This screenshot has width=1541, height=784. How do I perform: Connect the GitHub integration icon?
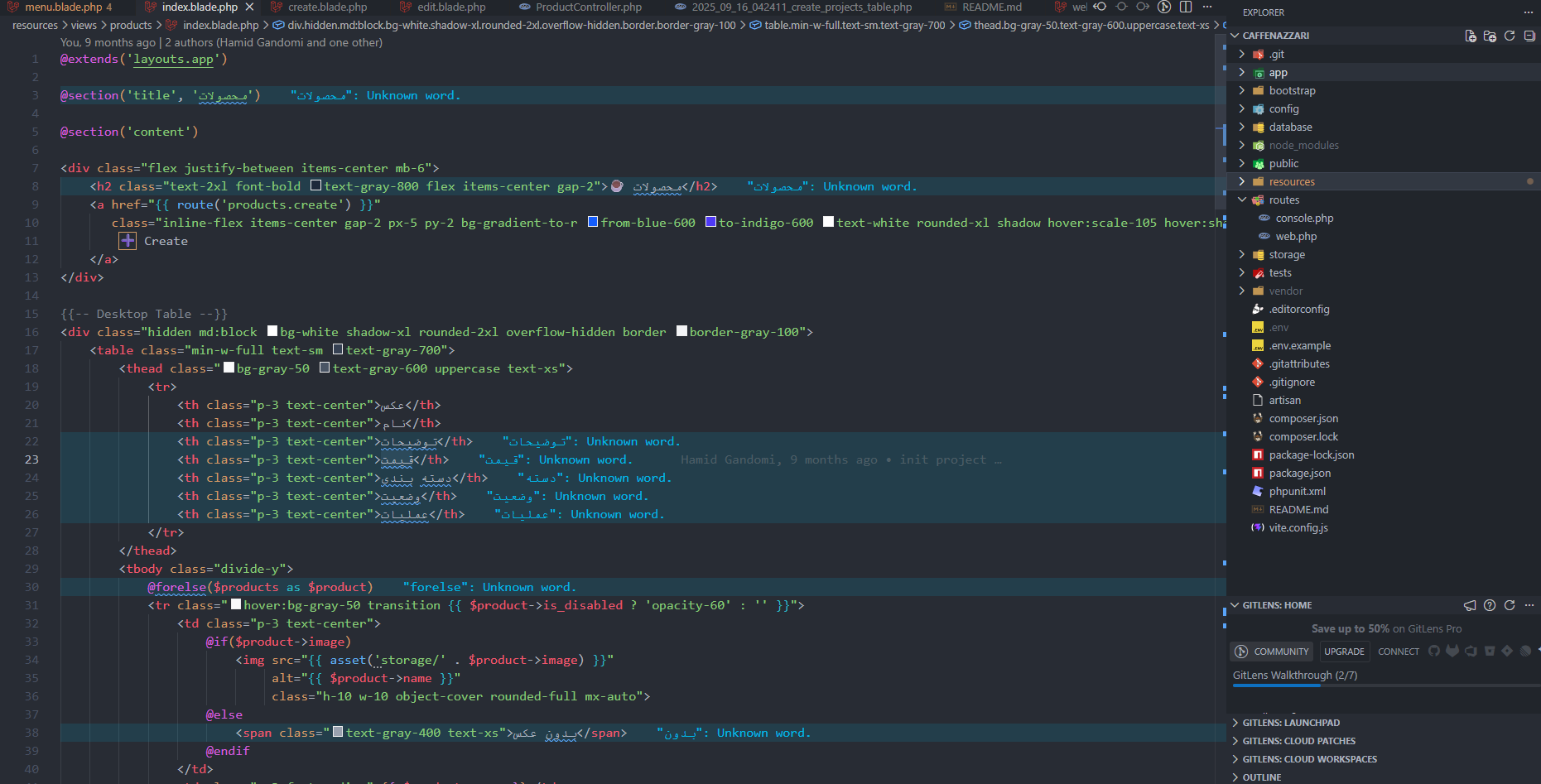pyautogui.click(x=1434, y=652)
